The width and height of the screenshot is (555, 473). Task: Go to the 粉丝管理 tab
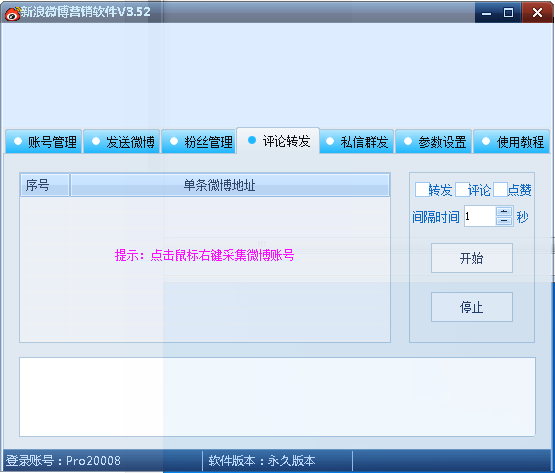click(x=199, y=142)
